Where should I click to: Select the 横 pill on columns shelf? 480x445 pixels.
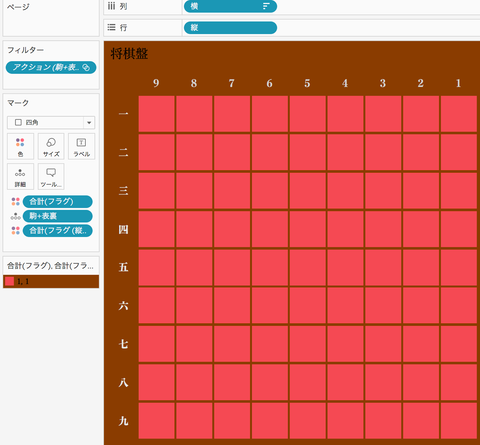[230, 6]
